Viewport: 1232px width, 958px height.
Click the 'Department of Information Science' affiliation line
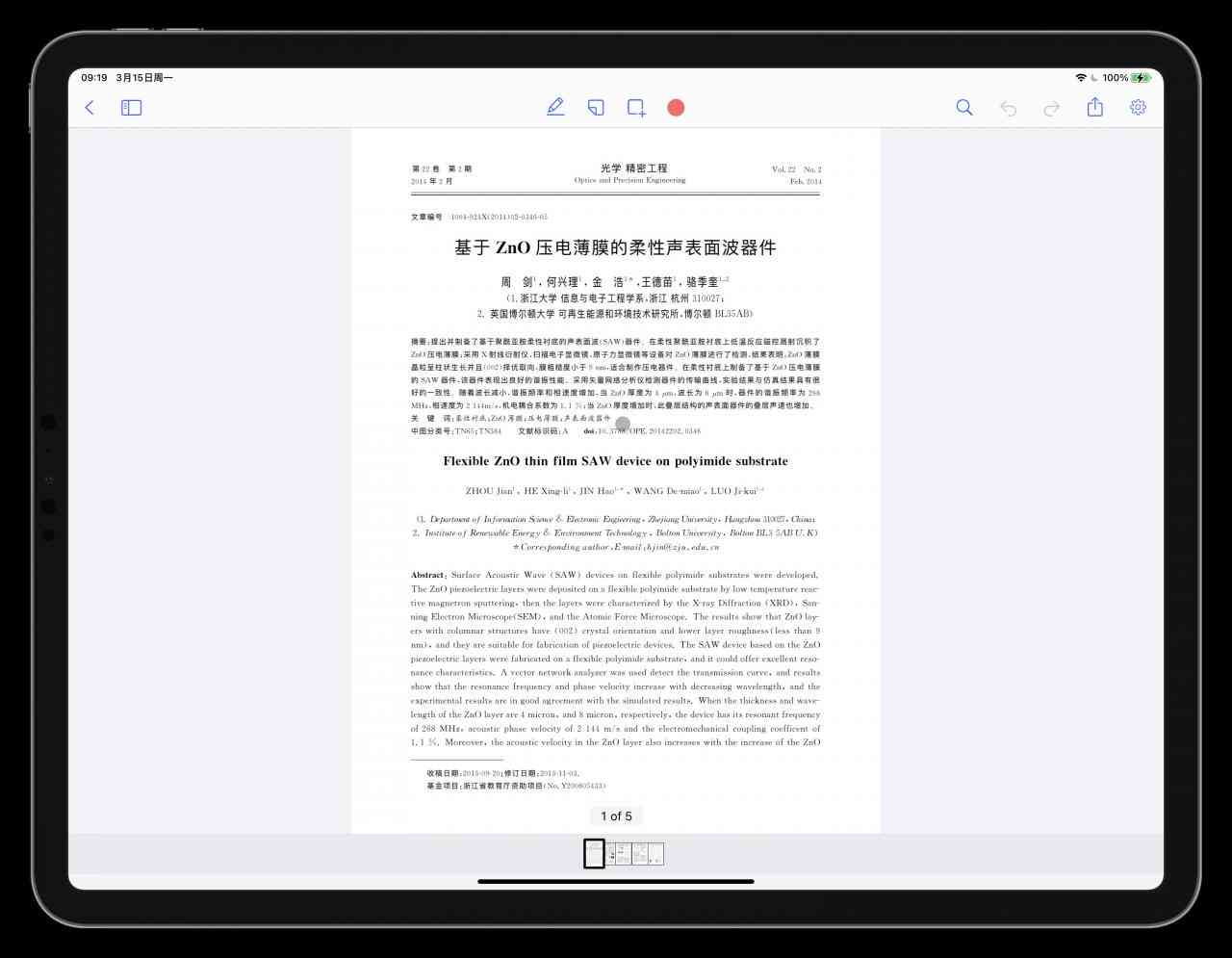point(615,519)
